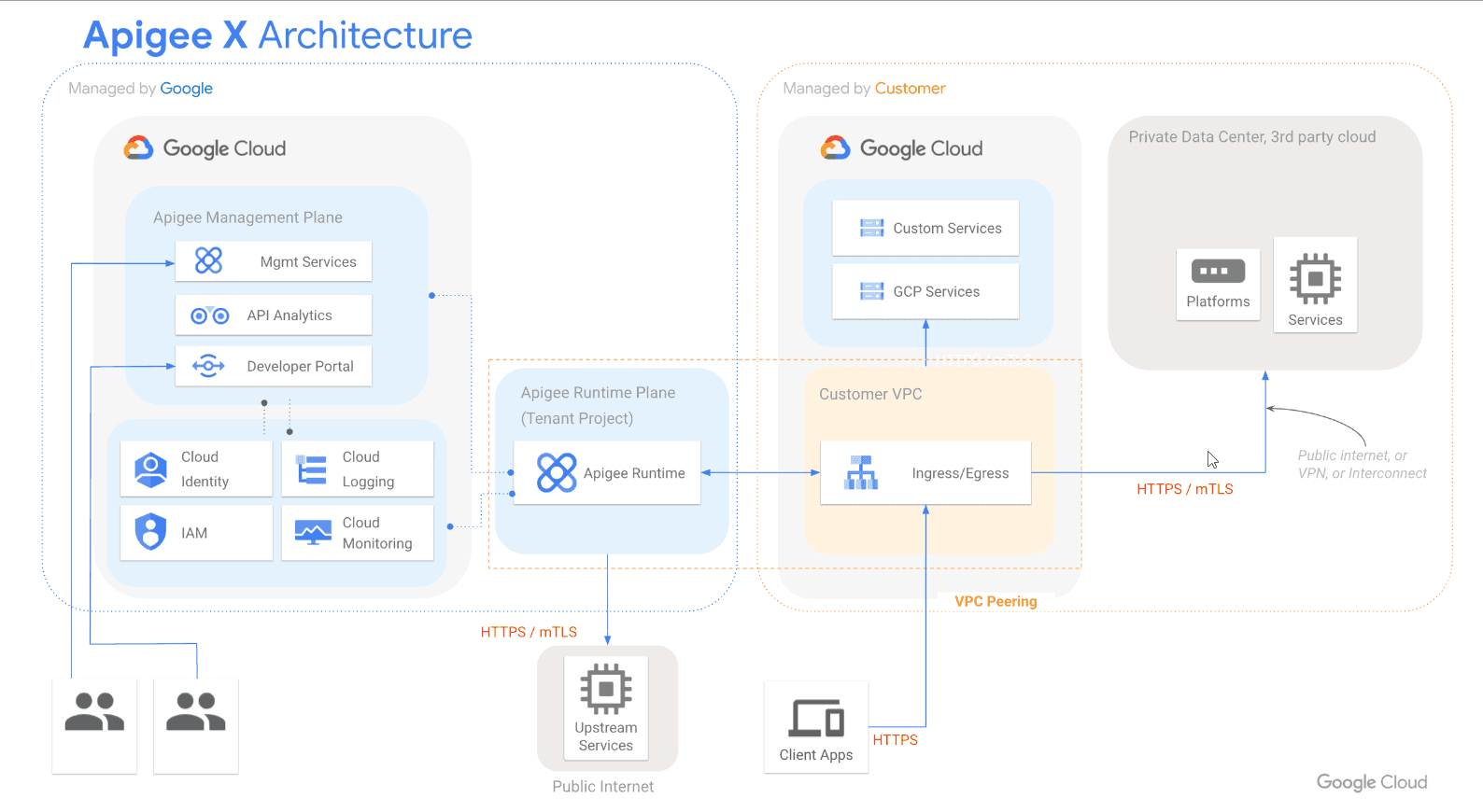Select the Upstream Services chip icon
1483x812 pixels.
(606, 689)
